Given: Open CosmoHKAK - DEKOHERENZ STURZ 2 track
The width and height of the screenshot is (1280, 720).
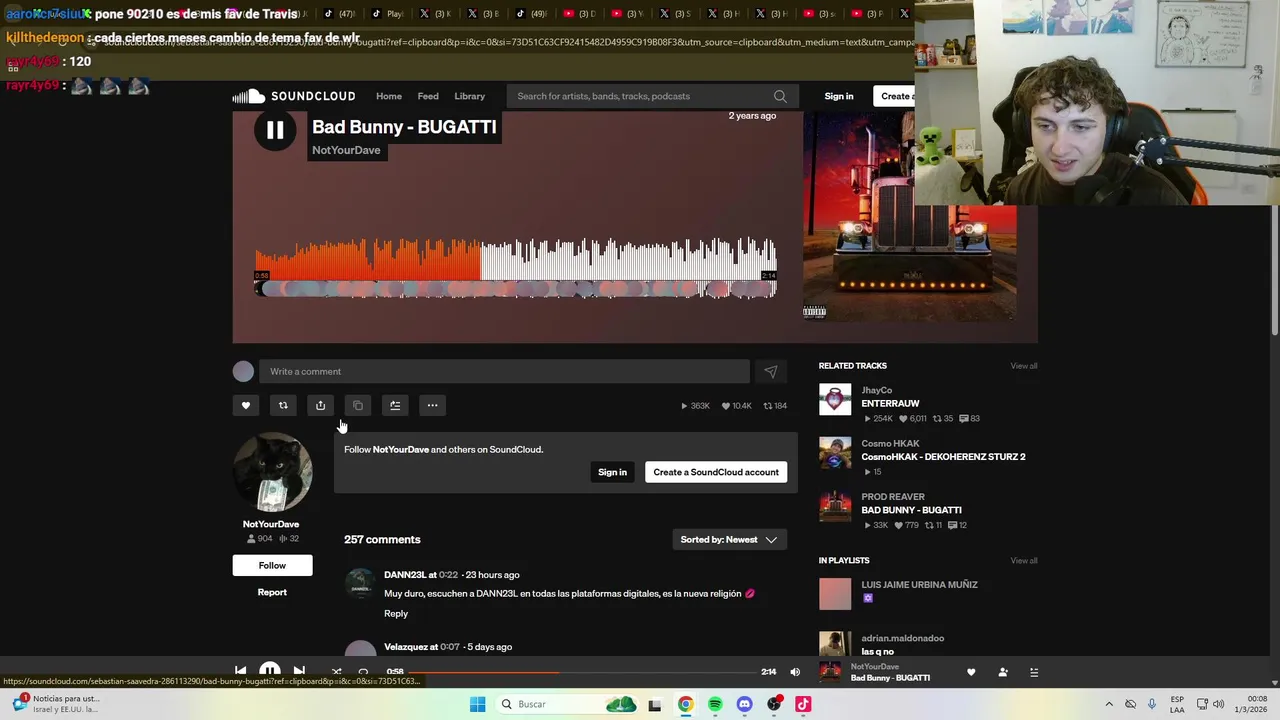Looking at the screenshot, I should pos(943,457).
